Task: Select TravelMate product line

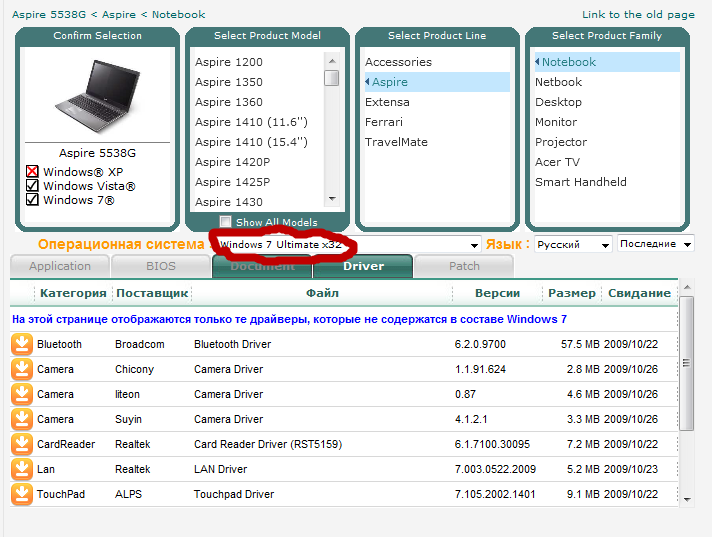Action: 396,142
